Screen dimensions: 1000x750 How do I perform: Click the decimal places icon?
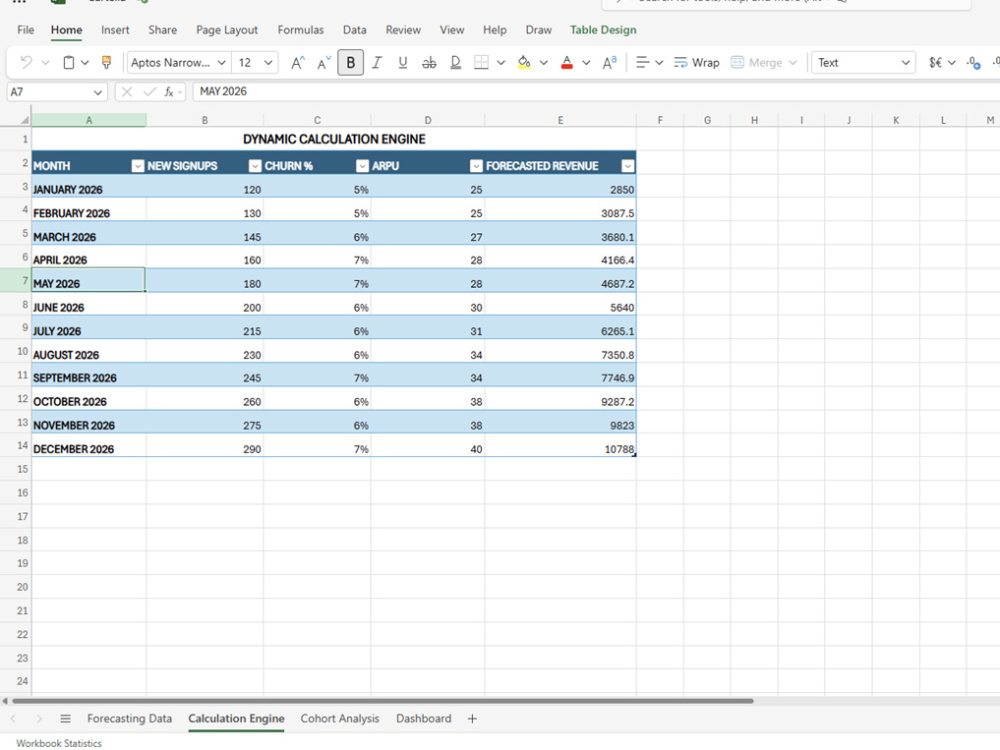(973, 62)
